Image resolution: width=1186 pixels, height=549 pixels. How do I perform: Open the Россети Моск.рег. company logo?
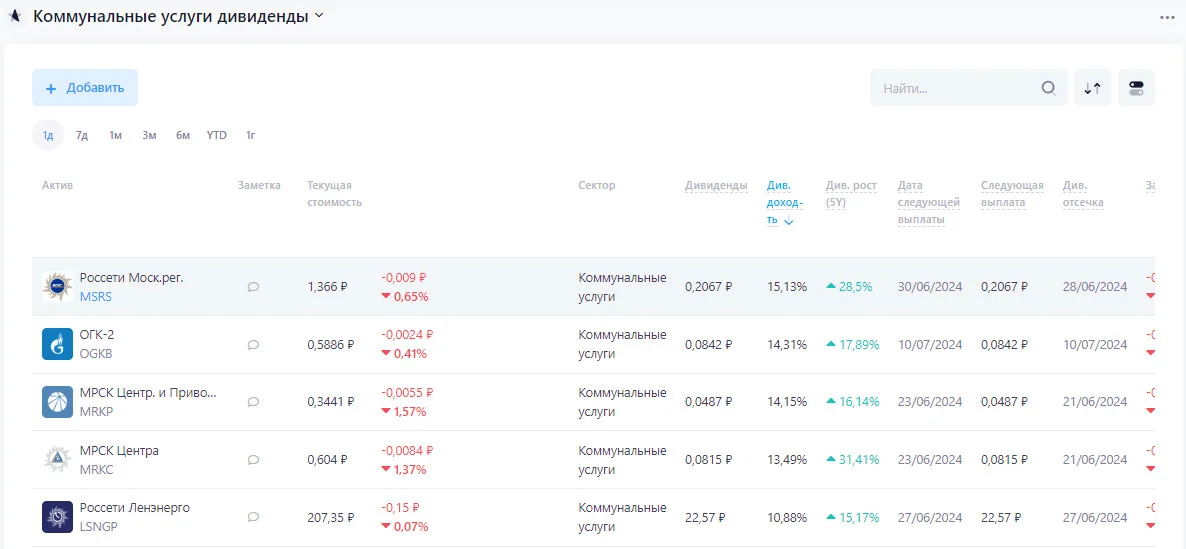coord(57,287)
